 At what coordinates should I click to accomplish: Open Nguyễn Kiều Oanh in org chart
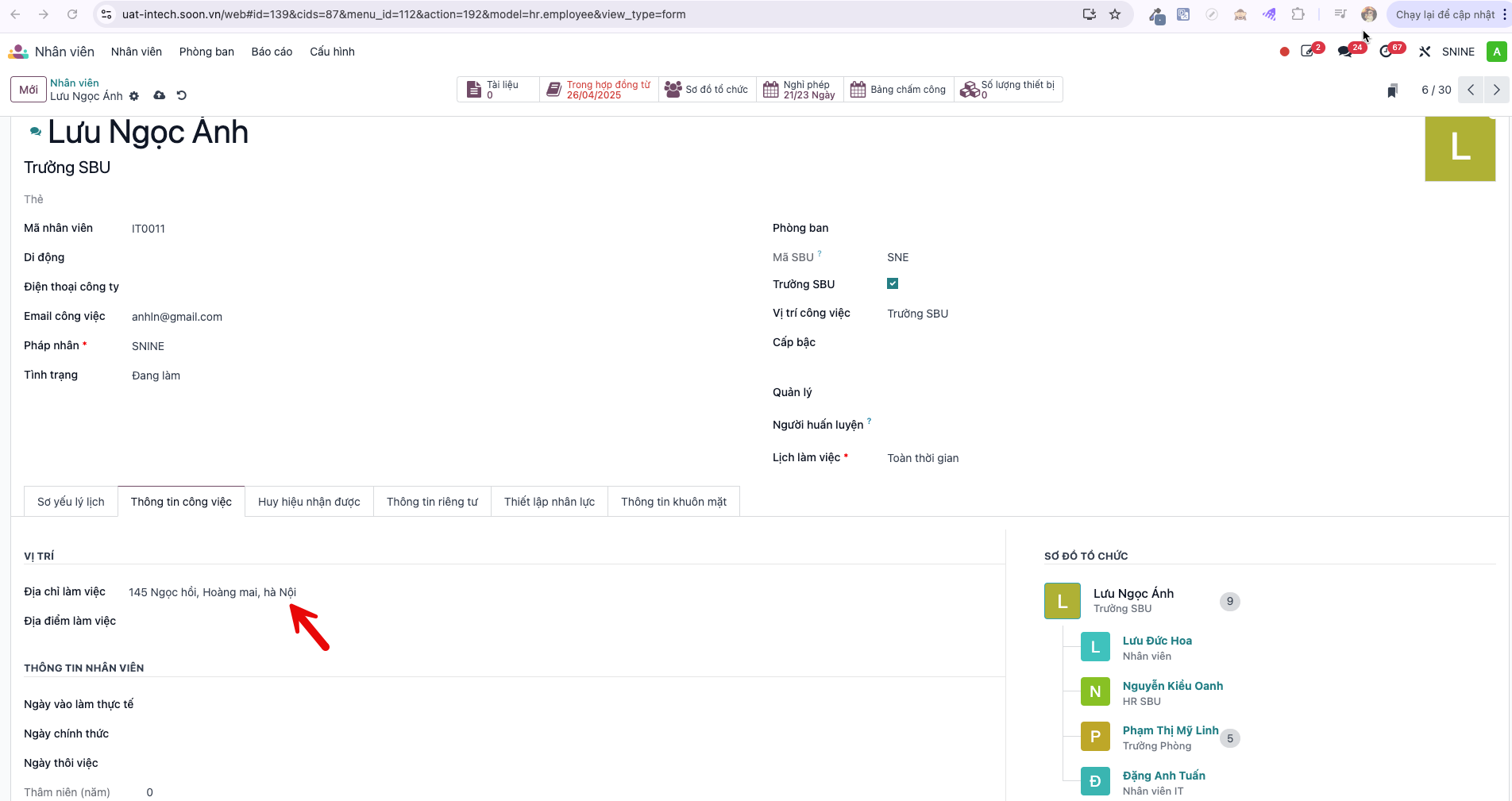point(1172,686)
